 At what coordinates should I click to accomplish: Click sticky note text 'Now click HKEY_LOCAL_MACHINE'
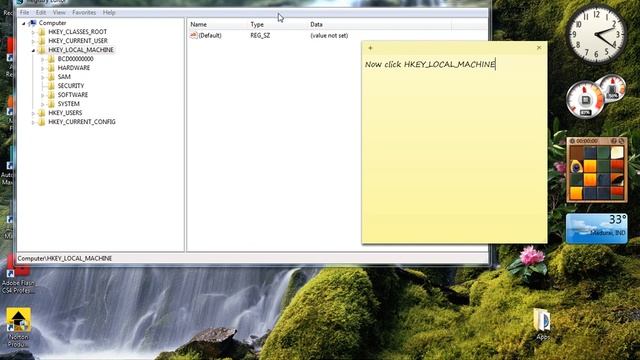tap(430, 64)
